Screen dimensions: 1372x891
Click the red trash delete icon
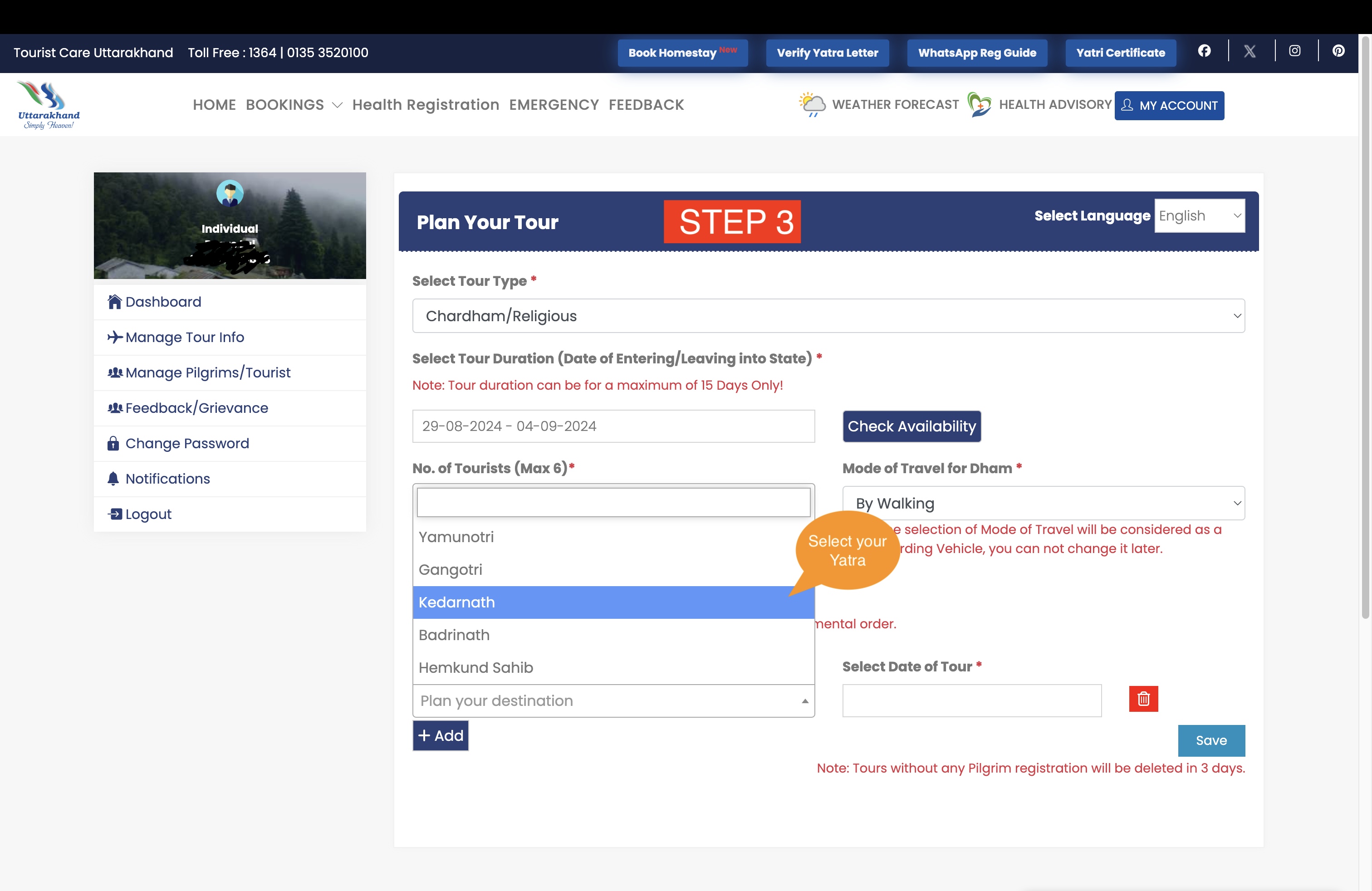1144,699
